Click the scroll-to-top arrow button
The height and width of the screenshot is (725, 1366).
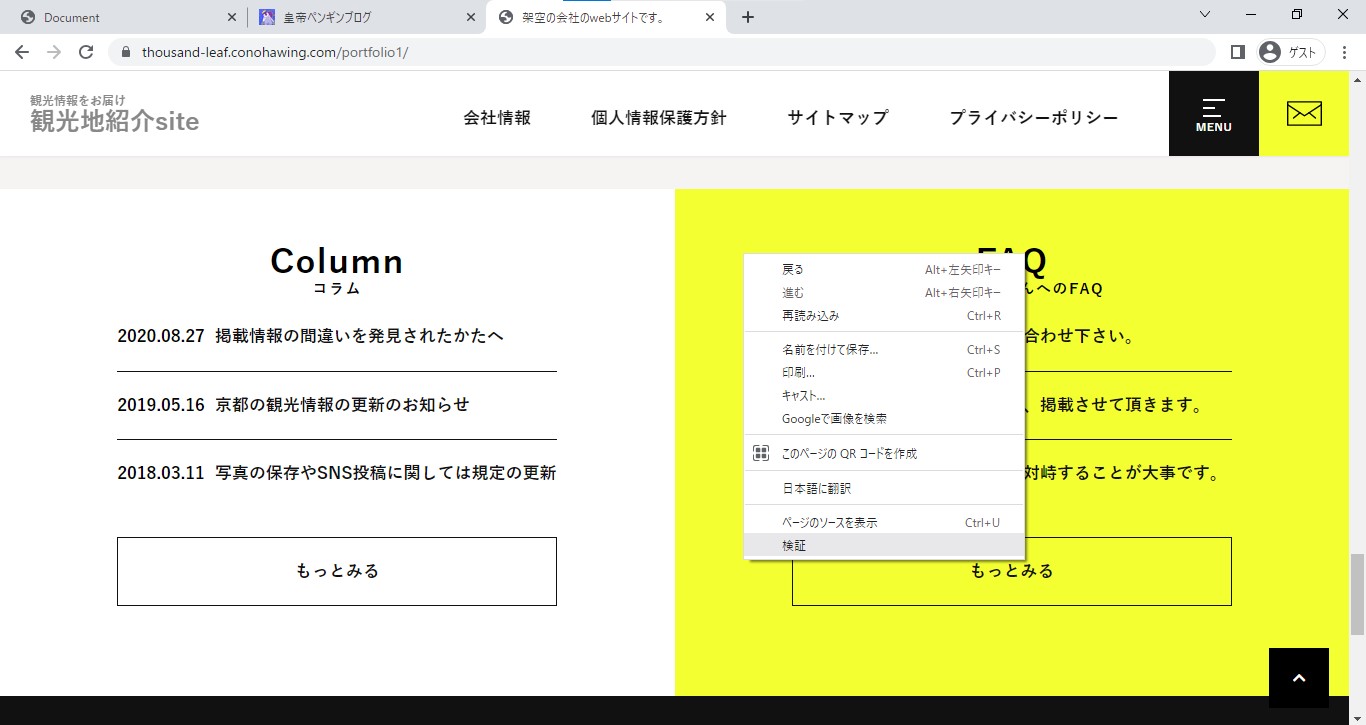pos(1298,678)
